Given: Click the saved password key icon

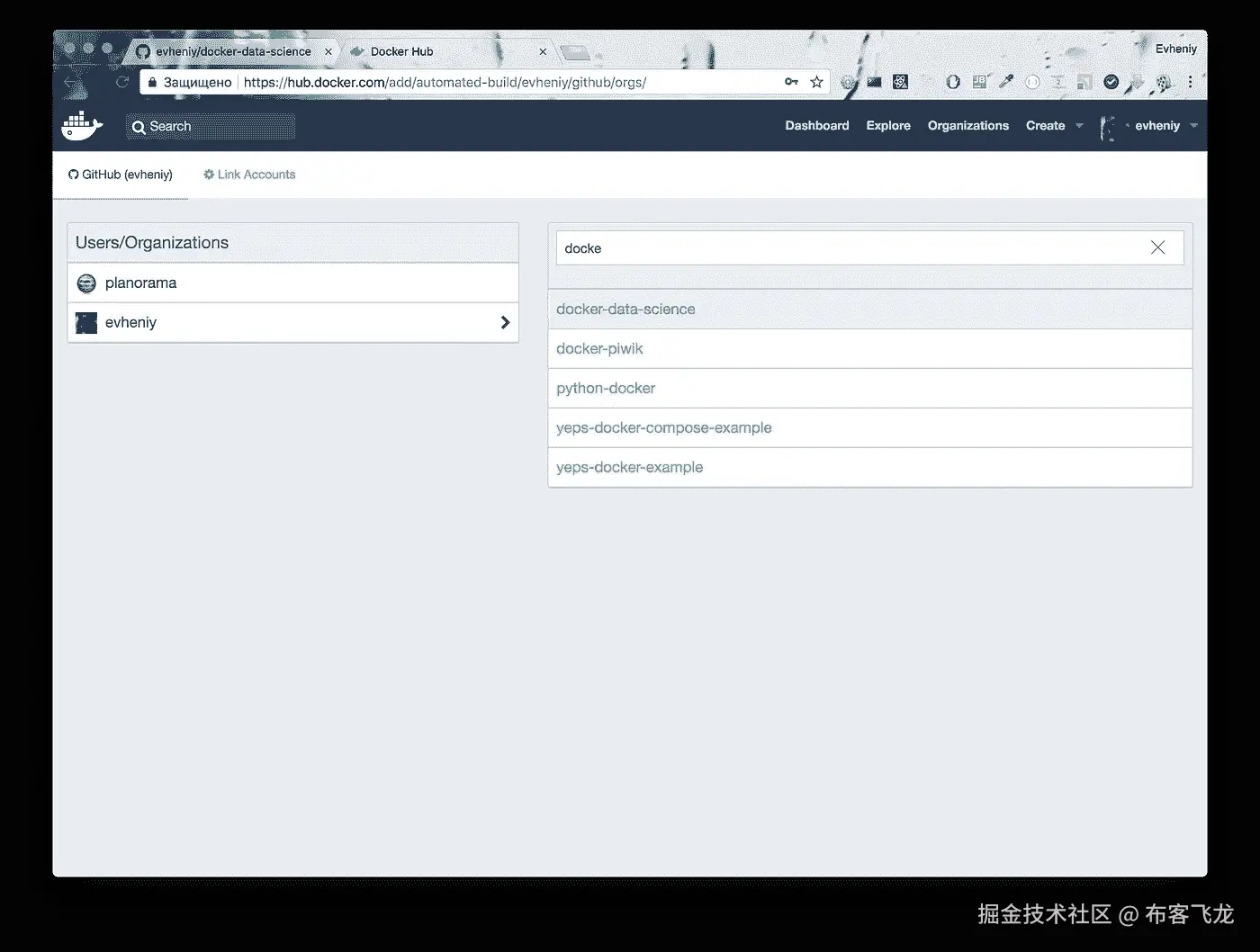Looking at the screenshot, I should coord(791,82).
